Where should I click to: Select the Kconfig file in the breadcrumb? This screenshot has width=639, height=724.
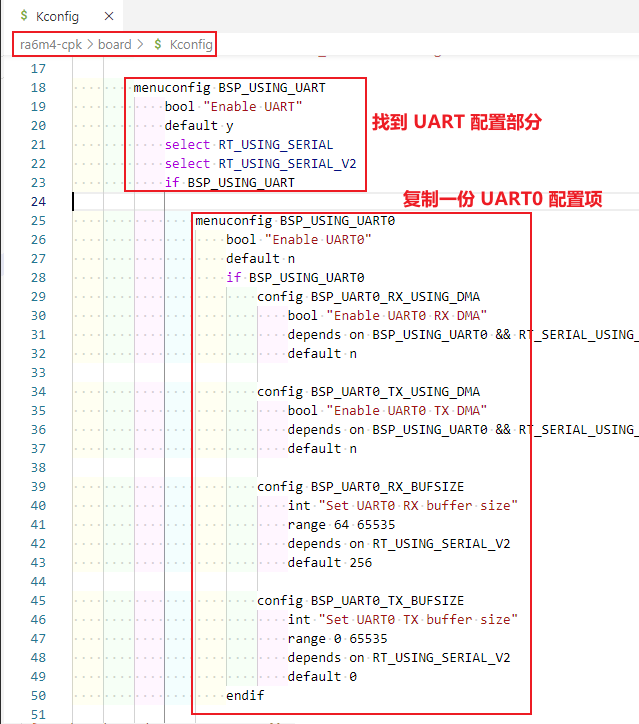[x=190, y=45]
